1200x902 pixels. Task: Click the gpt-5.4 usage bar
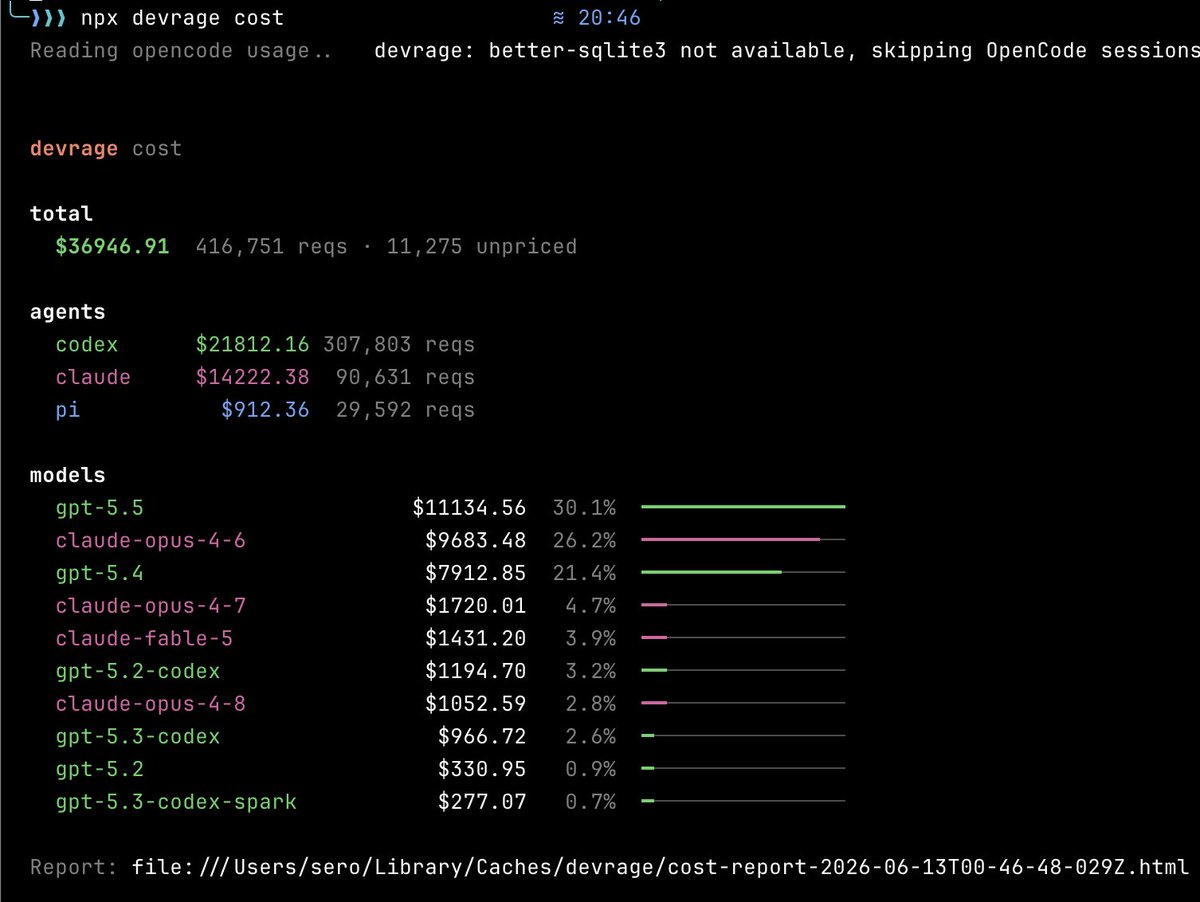click(743, 573)
